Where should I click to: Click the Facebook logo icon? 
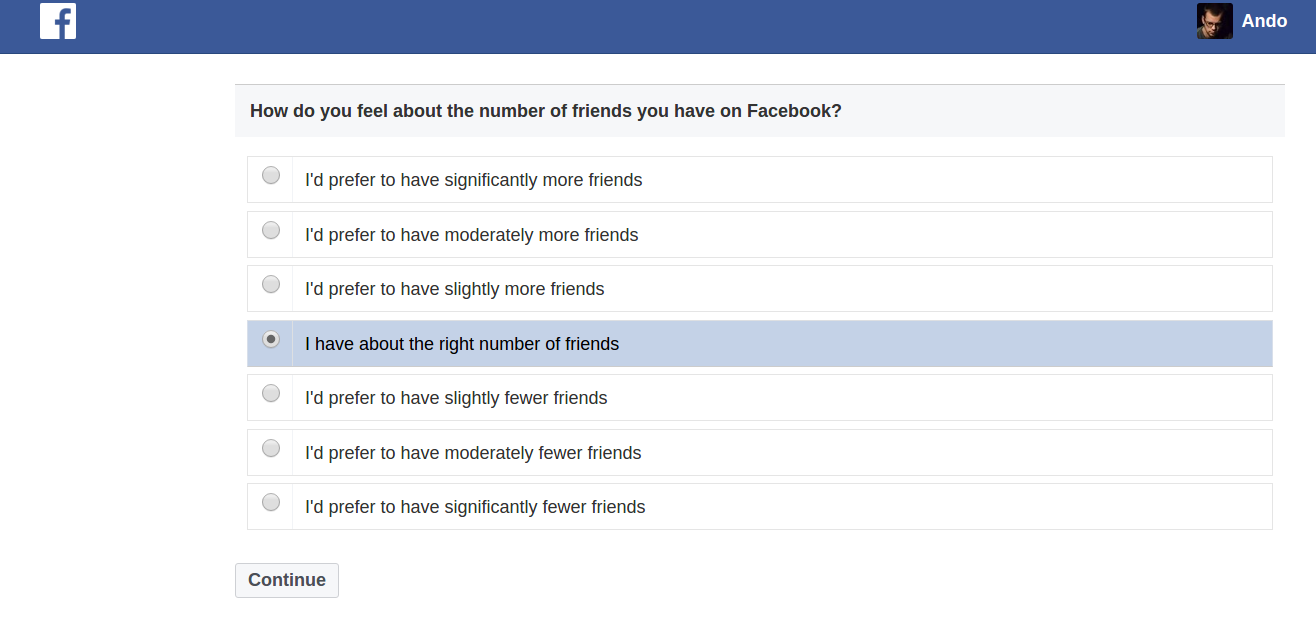(58, 21)
